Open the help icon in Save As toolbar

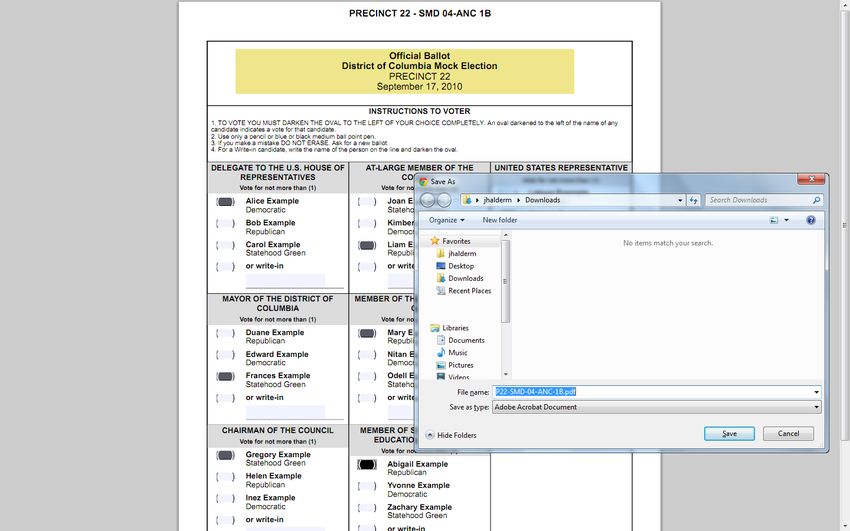810,220
